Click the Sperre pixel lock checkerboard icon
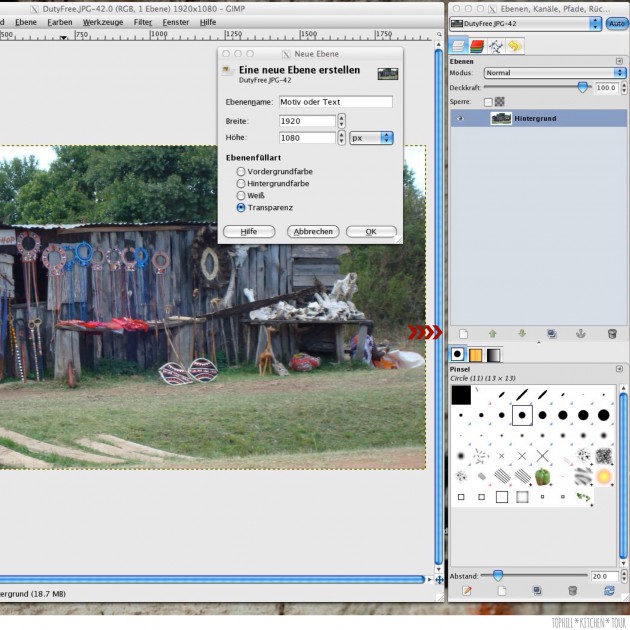Screen dimensions: 630x630 click(x=499, y=102)
